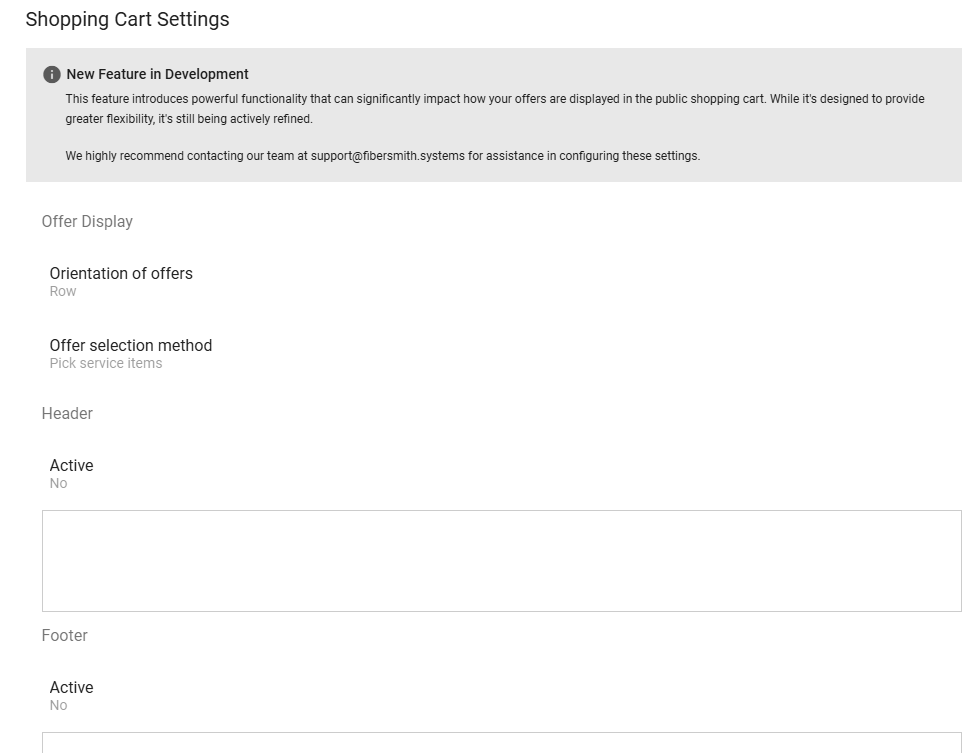Click inside the Footer content text box
Screen dimensions: 977x753
tap(501, 743)
